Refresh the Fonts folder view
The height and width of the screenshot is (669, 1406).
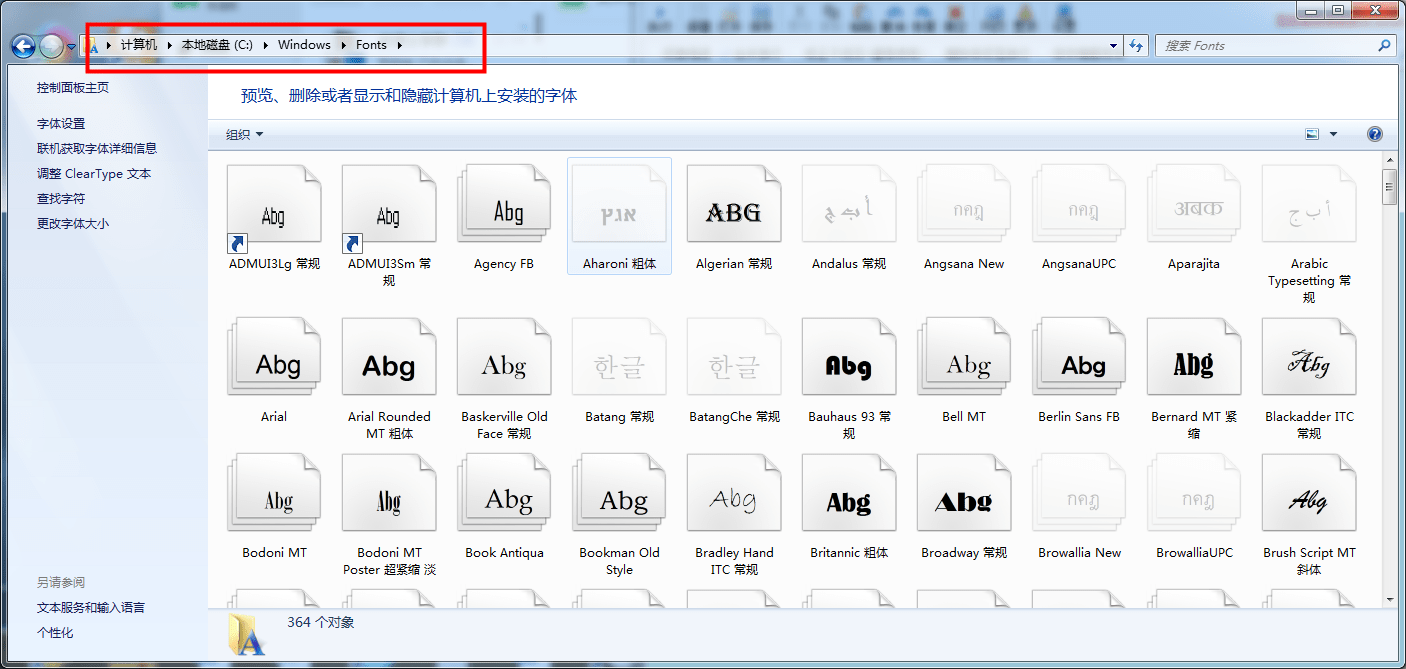tap(1136, 46)
